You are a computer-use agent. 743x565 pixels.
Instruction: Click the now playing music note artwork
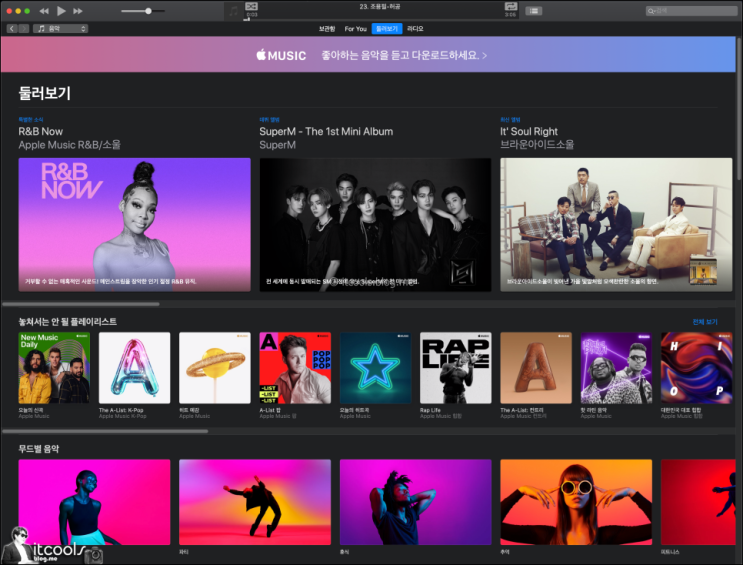[234, 11]
